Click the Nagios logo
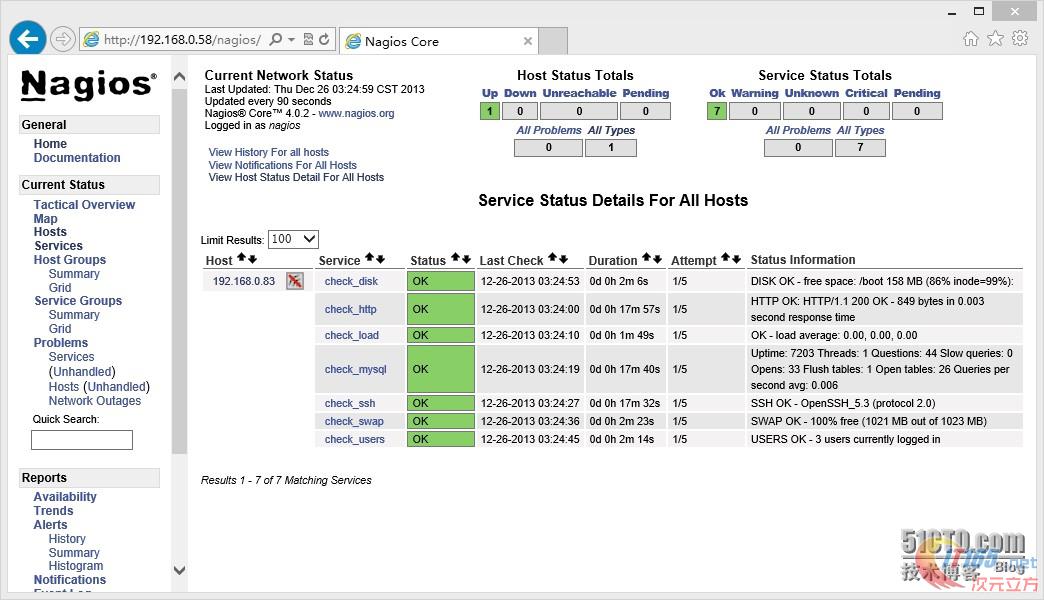1044x600 pixels. (89, 85)
